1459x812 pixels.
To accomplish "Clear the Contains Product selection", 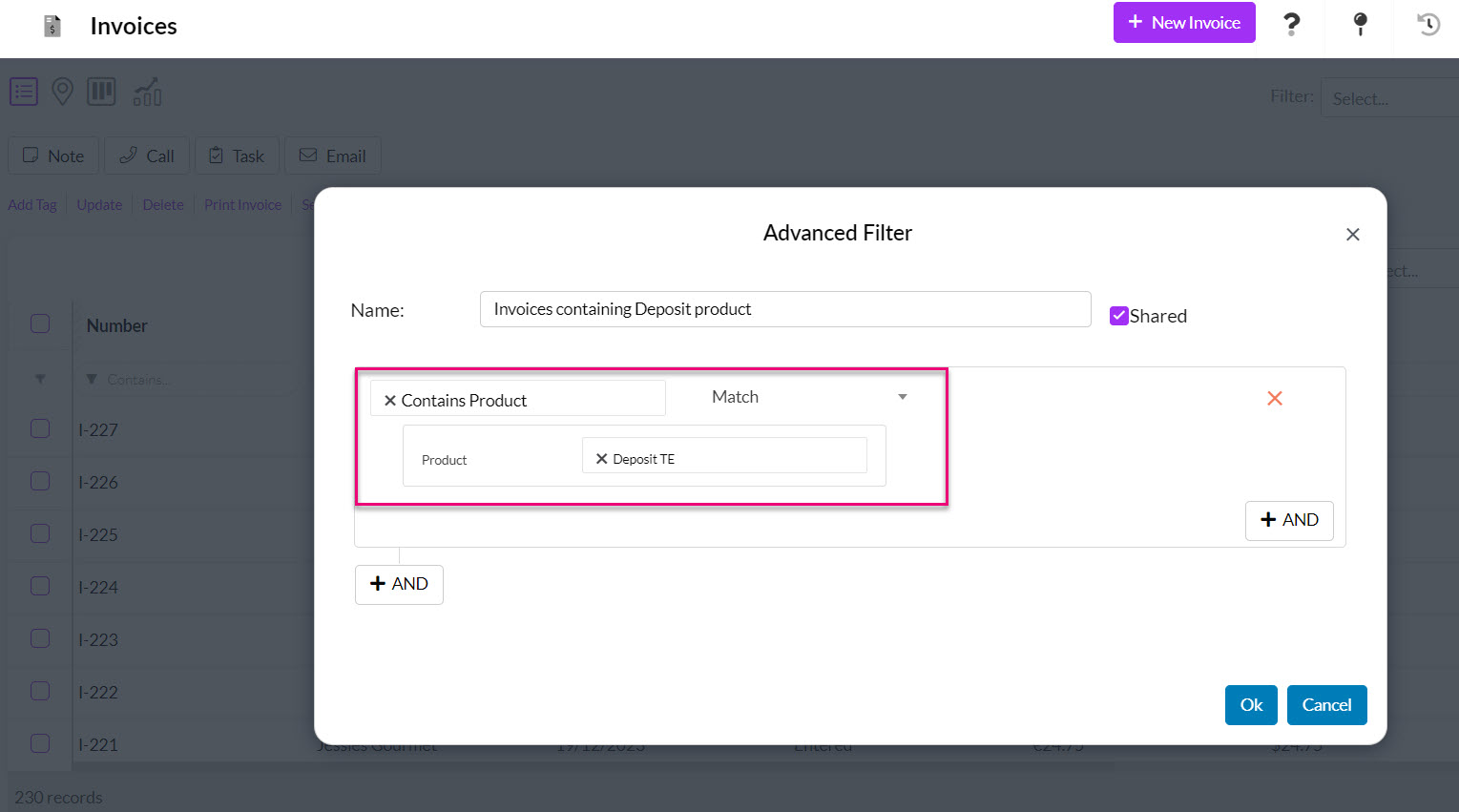I will [389, 401].
